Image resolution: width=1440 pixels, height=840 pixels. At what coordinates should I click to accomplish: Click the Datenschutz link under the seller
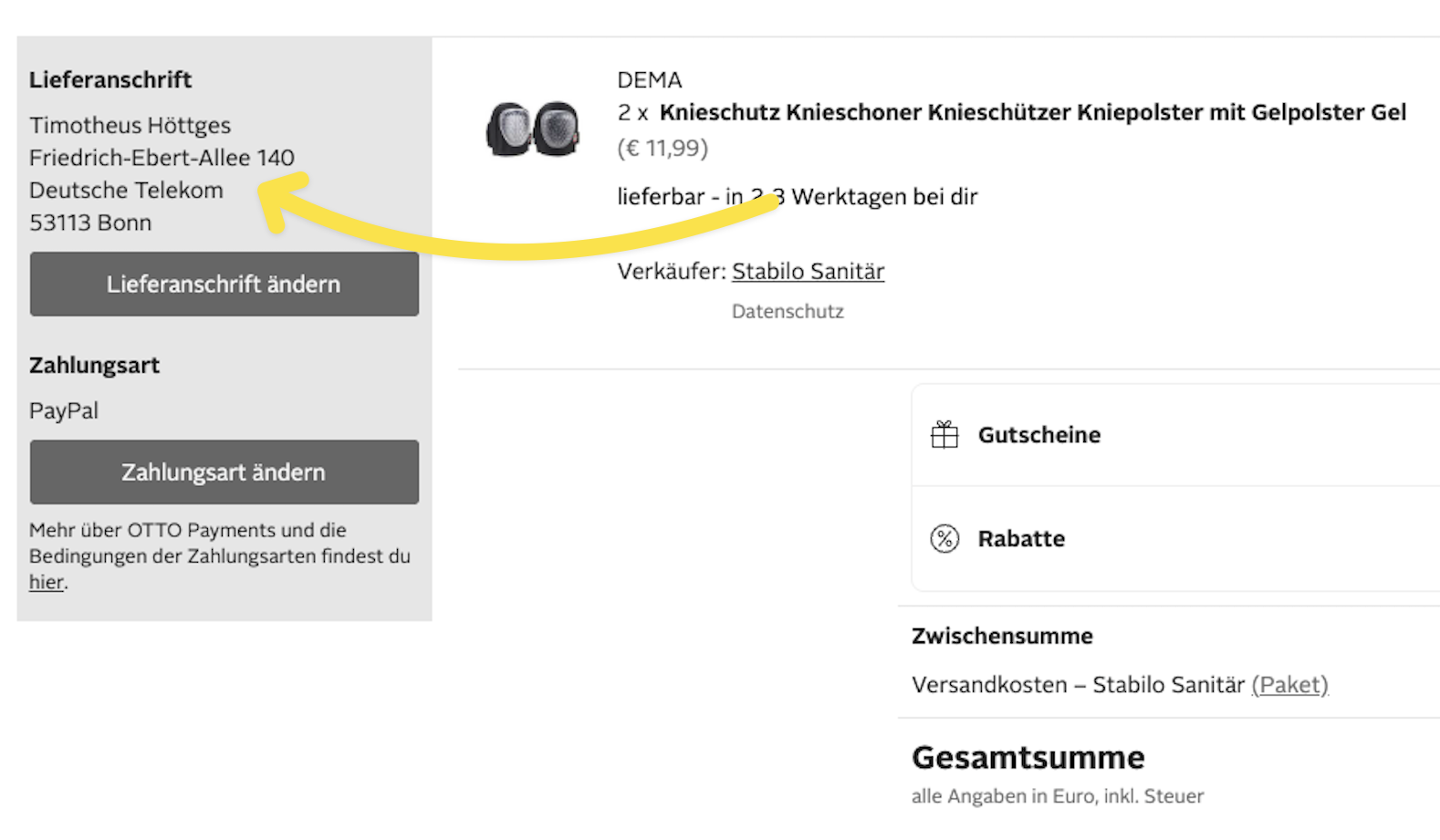[x=788, y=312]
